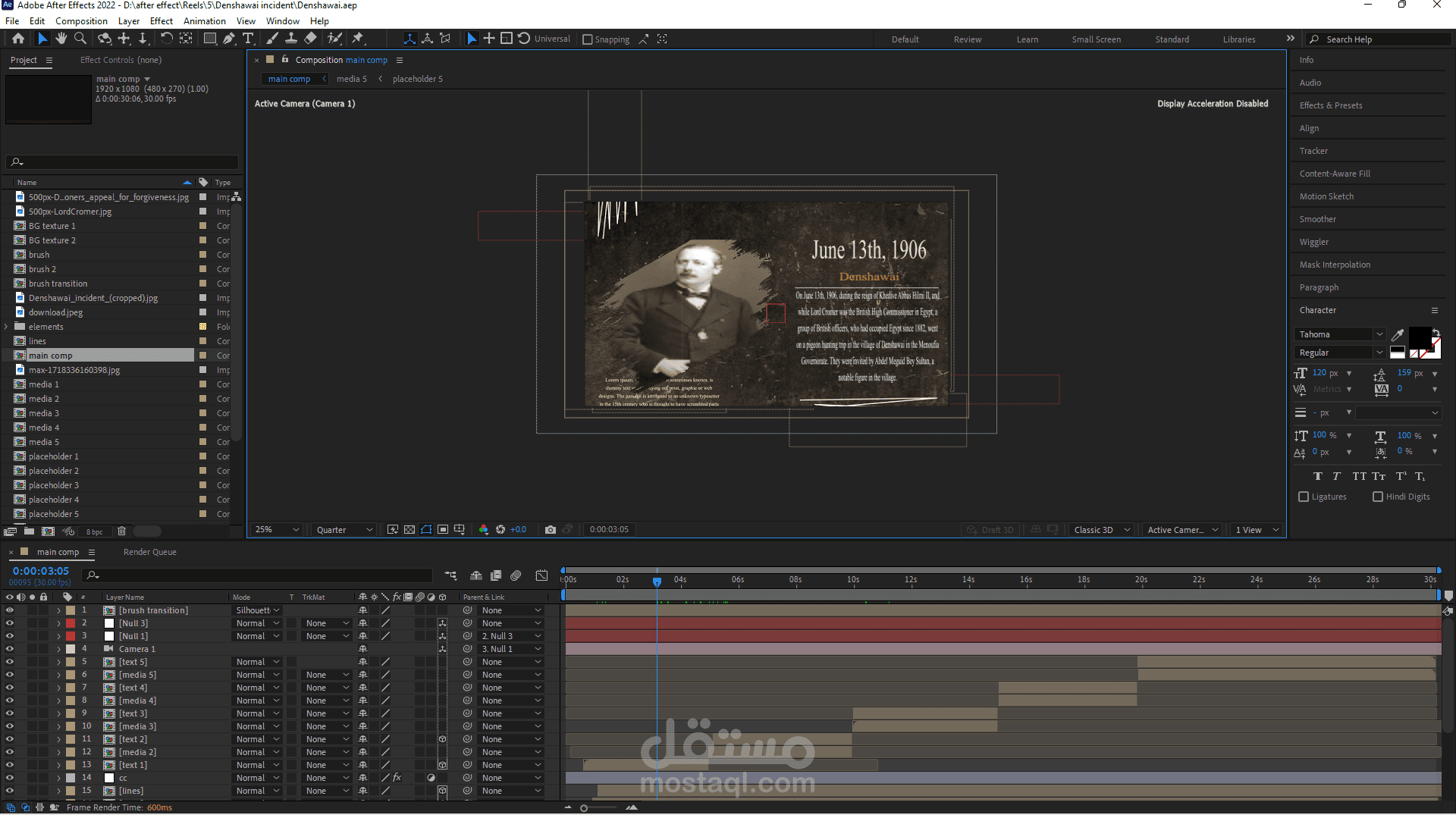The image size is (1456, 815).
Task: Hide the brush transition layer
Action: click(10, 610)
